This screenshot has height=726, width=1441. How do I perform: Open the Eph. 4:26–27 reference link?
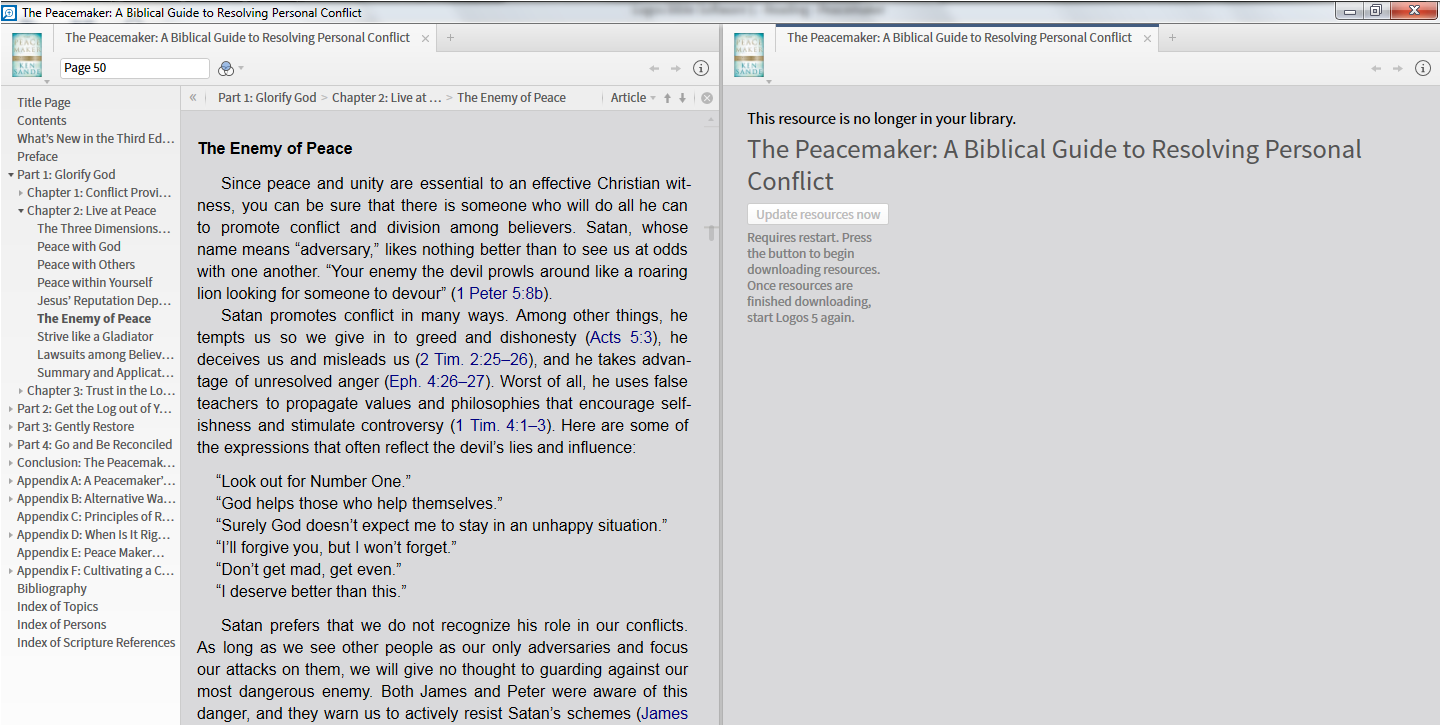435,382
